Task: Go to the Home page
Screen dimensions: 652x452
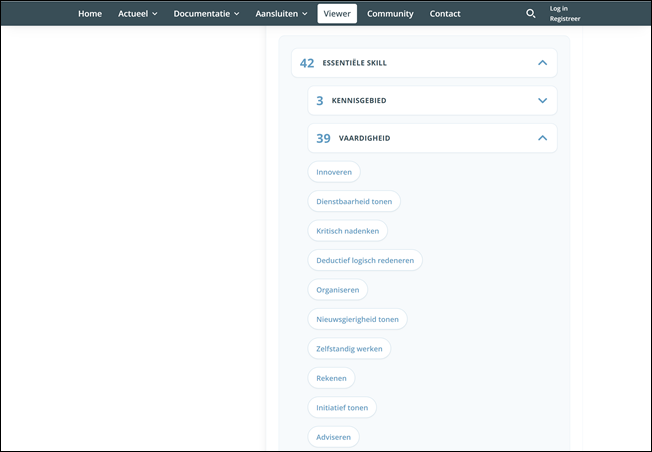Action: pyautogui.click(x=90, y=14)
